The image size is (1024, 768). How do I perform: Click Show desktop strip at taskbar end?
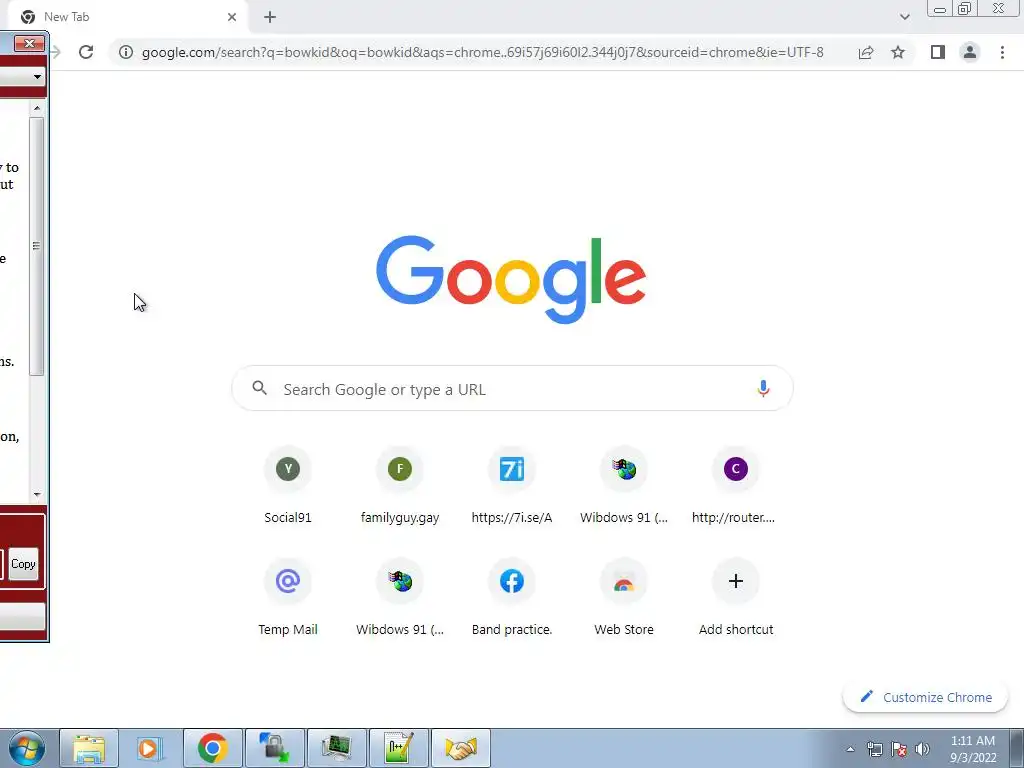coord(1016,748)
